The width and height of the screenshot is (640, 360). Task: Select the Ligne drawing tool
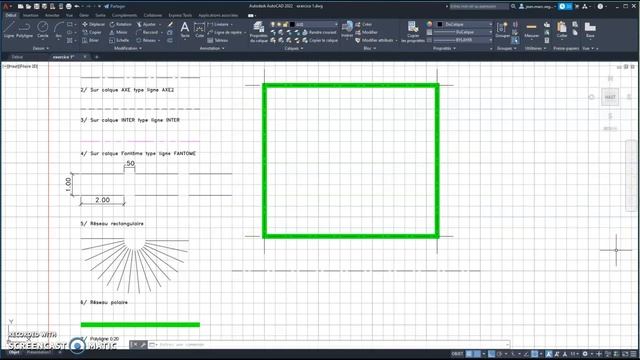[x=9, y=29]
